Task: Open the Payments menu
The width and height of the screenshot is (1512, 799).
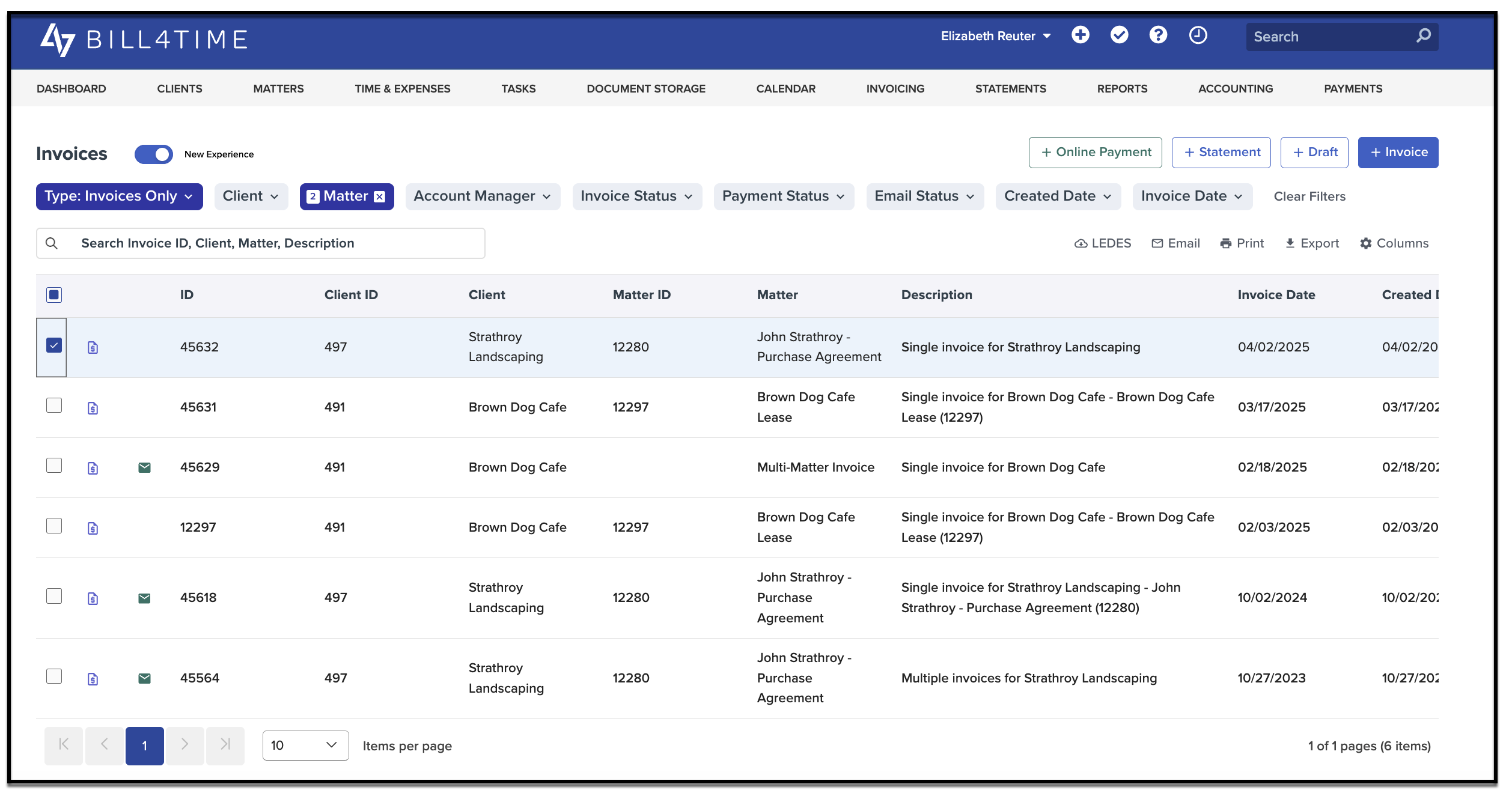Action: point(1353,89)
